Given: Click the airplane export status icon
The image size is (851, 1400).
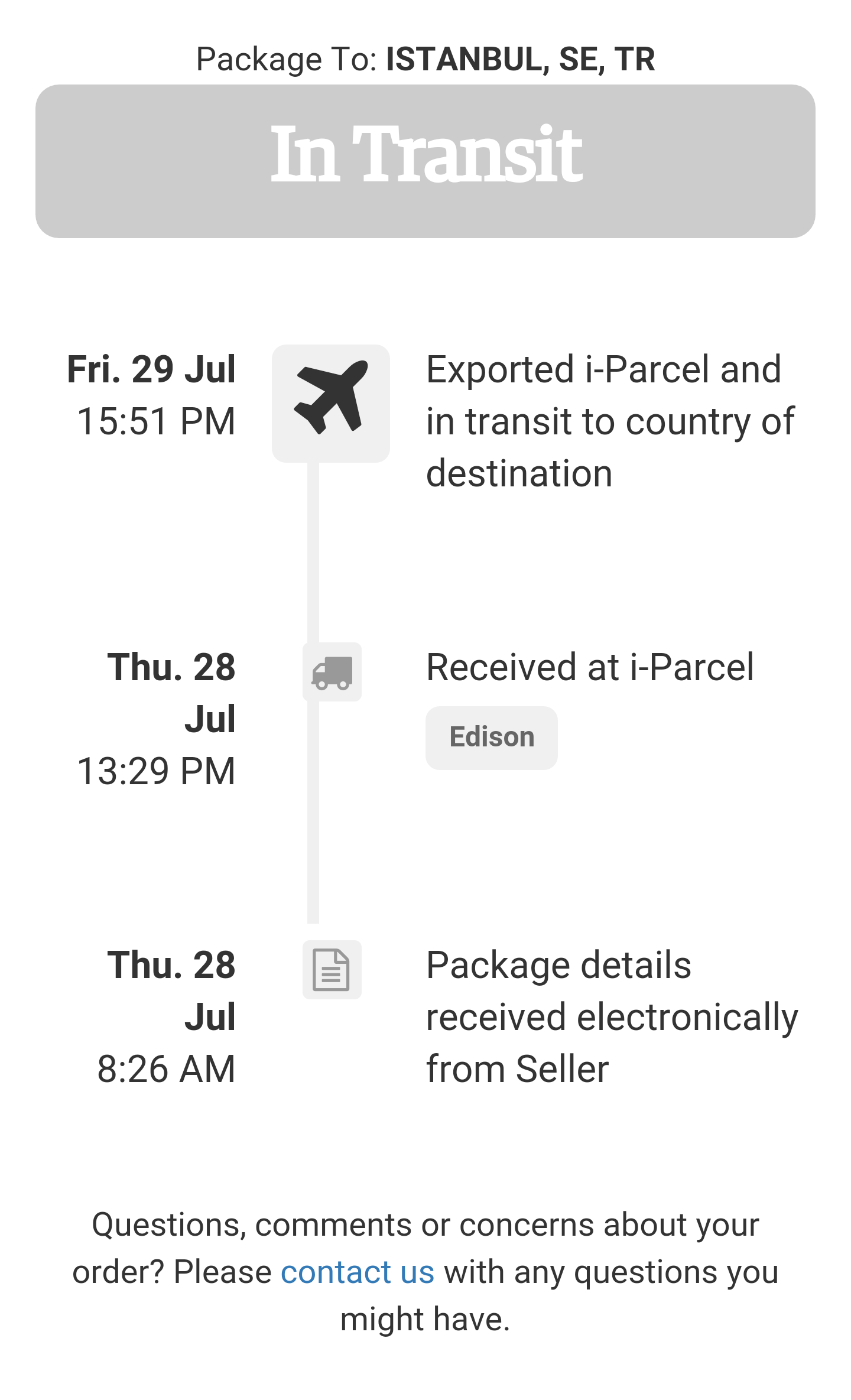Looking at the screenshot, I should [x=331, y=404].
